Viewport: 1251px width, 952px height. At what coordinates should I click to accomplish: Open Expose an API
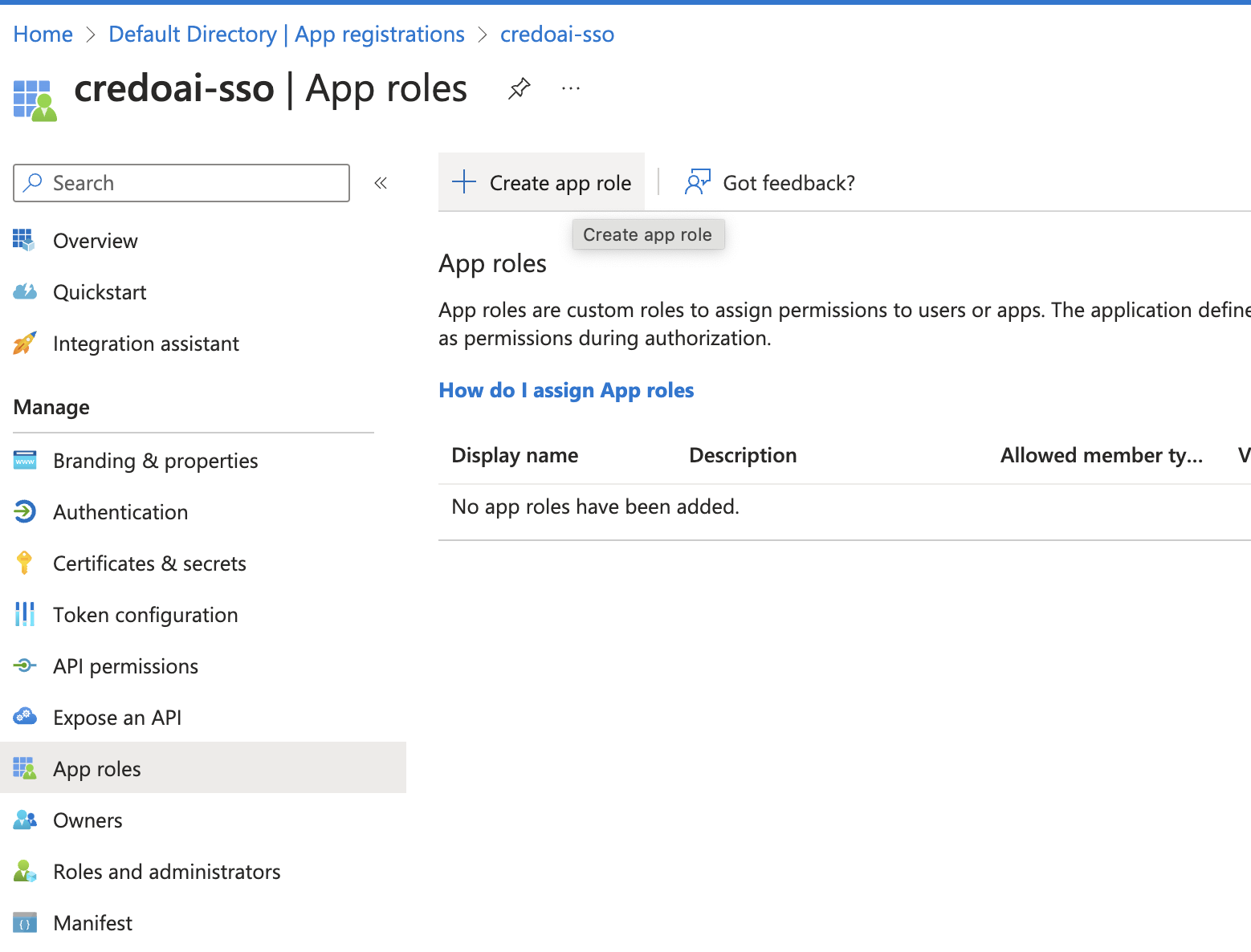117,718
